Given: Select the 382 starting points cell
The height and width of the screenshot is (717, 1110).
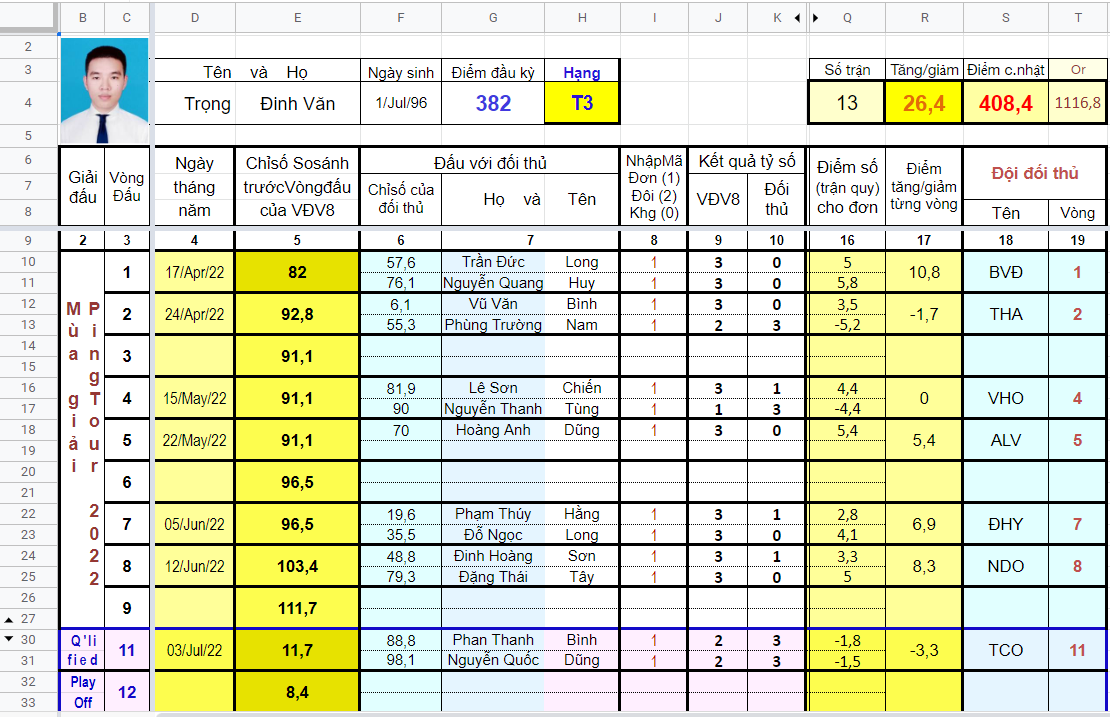Looking at the screenshot, I should coord(493,103).
